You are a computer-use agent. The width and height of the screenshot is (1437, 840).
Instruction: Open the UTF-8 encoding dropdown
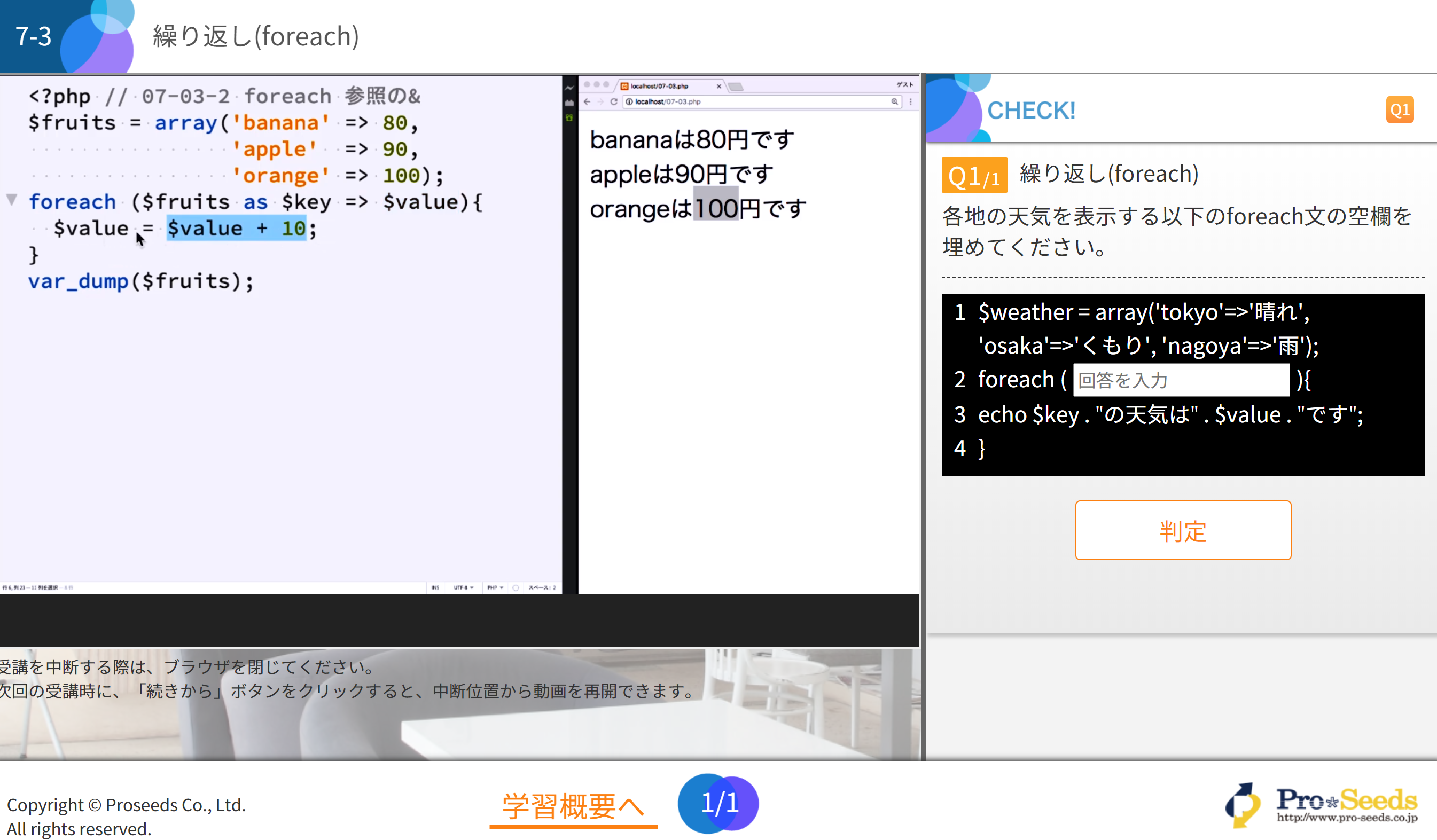coord(463,587)
